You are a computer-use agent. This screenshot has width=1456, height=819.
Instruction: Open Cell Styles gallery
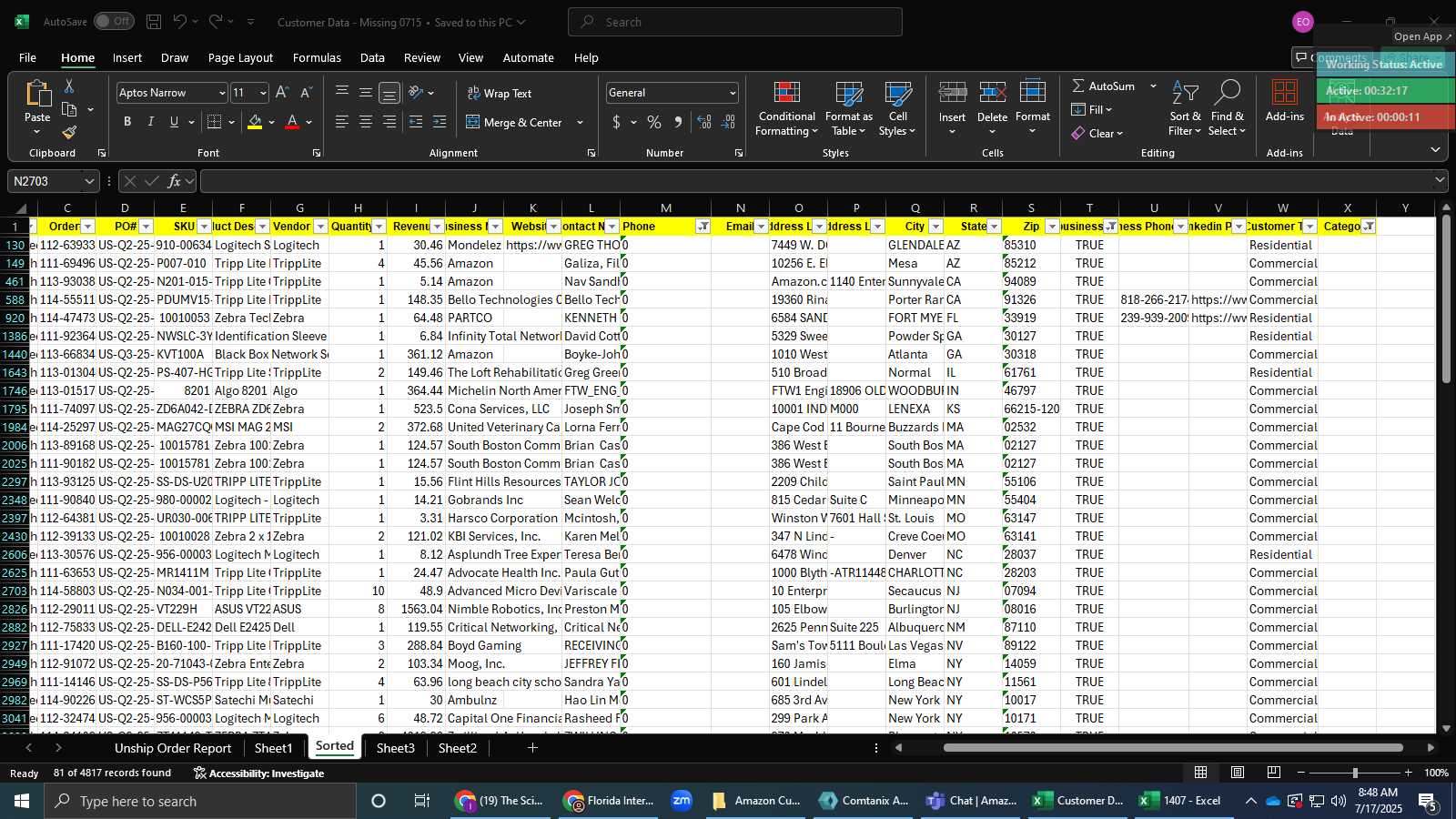pos(897,108)
